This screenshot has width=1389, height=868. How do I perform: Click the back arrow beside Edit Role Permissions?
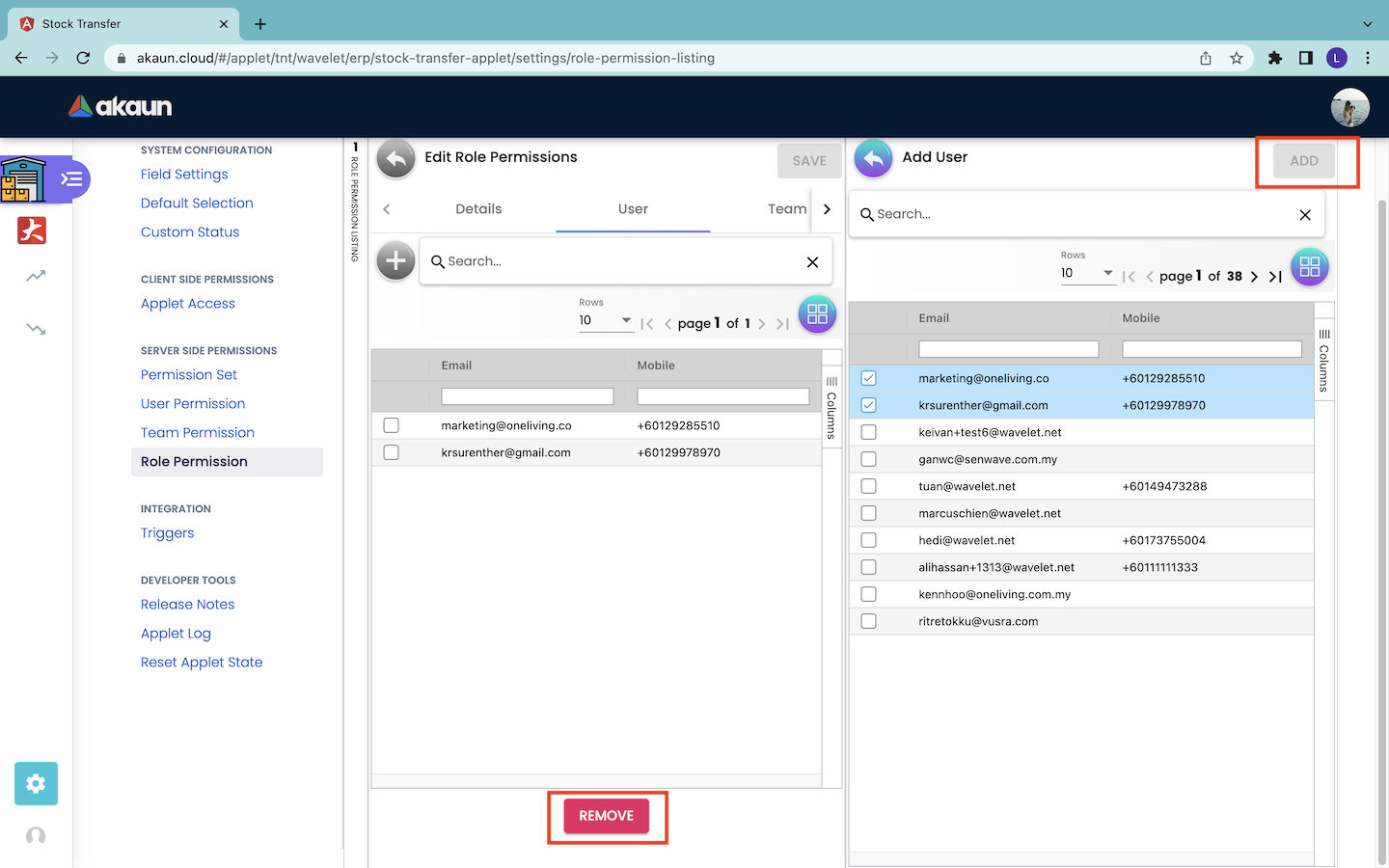tap(395, 159)
